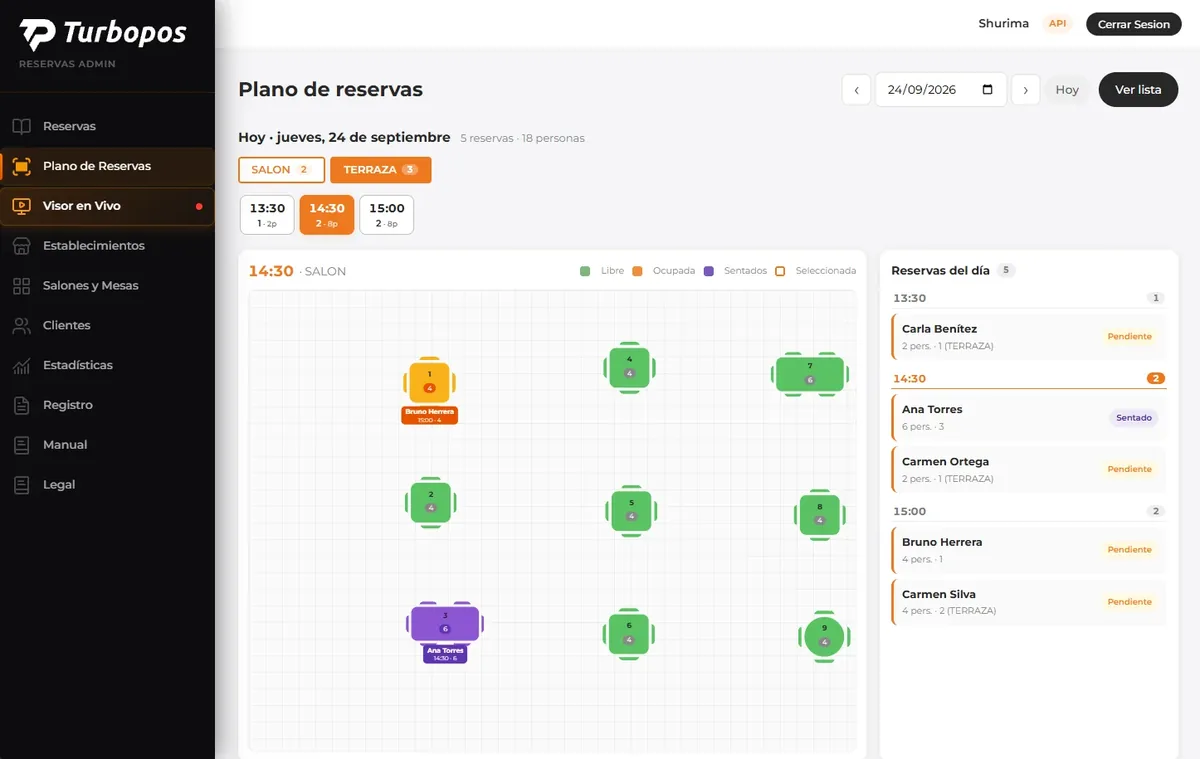
Task: Click the Manual icon in the sidebar
Action: (x=22, y=445)
